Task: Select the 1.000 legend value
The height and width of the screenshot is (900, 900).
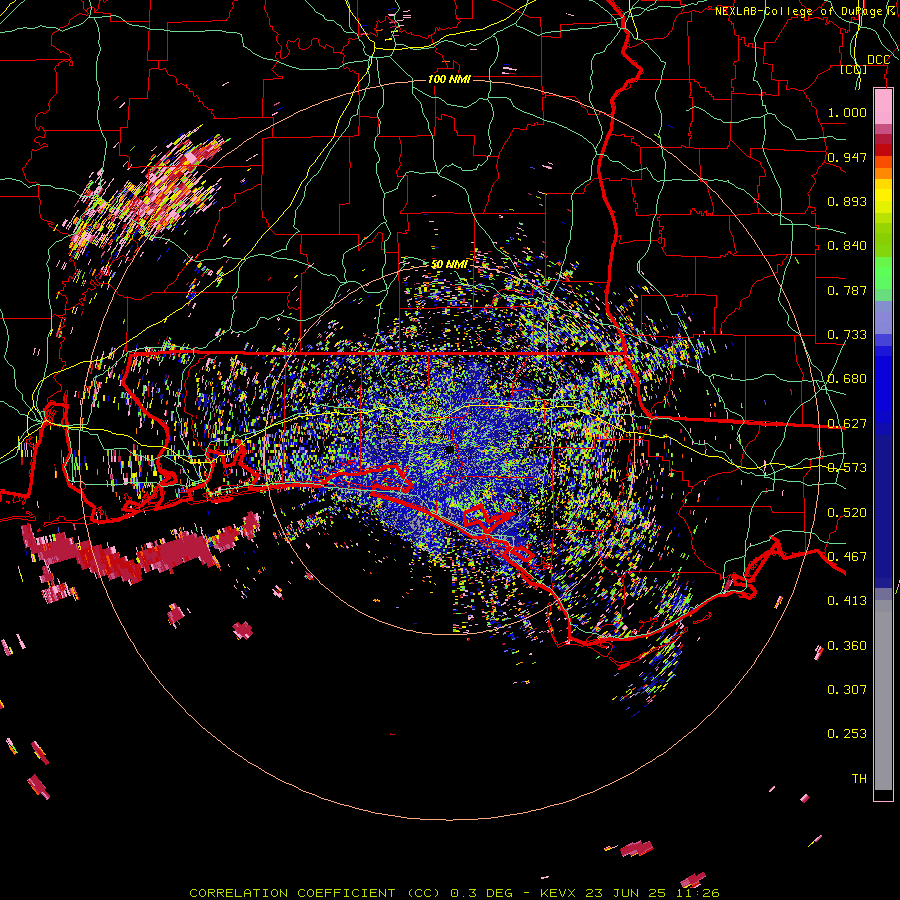Action: click(847, 112)
